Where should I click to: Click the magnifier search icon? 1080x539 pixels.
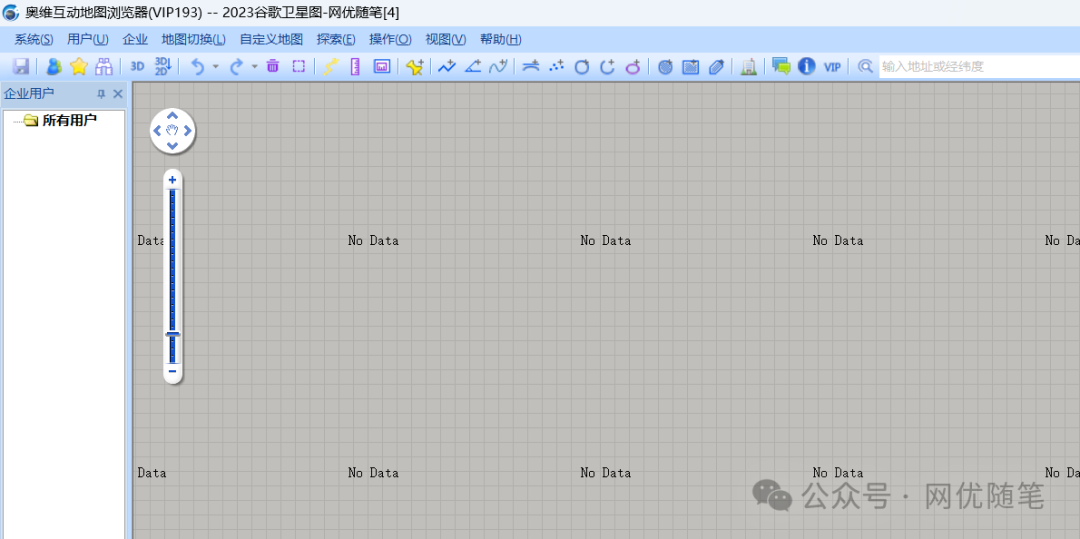866,66
